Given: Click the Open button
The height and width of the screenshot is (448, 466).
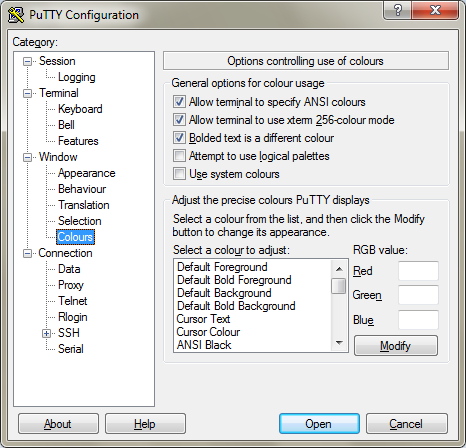Looking at the screenshot, I should click(319, 424).
